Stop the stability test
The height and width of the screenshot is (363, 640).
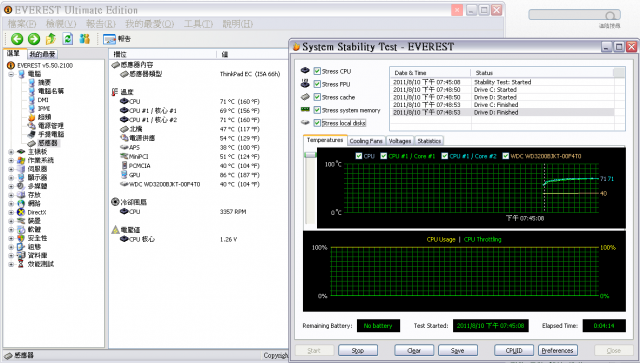[x=358, y=350]
